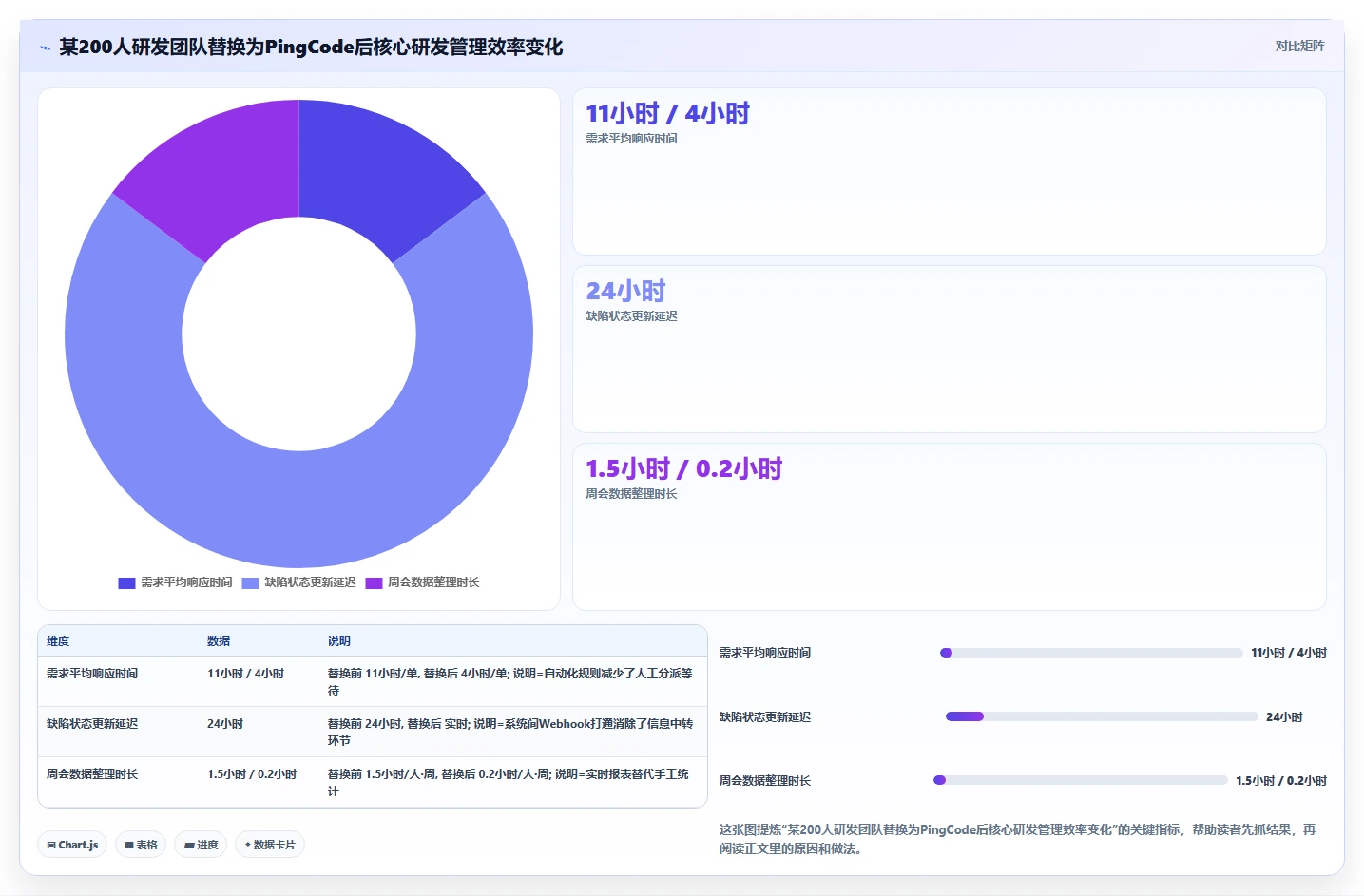Toggle 周会数据整理时长 legend color swatch
The height and width of the screenshot is (896, 1364).
point(374,582)
